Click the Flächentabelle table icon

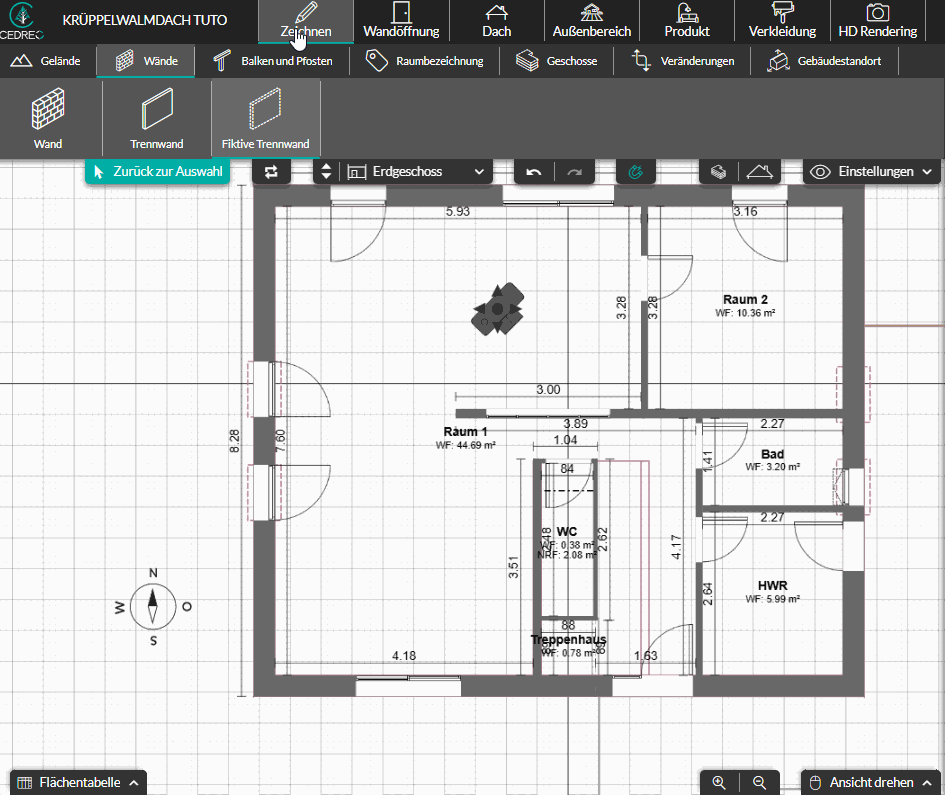(25, 783)
